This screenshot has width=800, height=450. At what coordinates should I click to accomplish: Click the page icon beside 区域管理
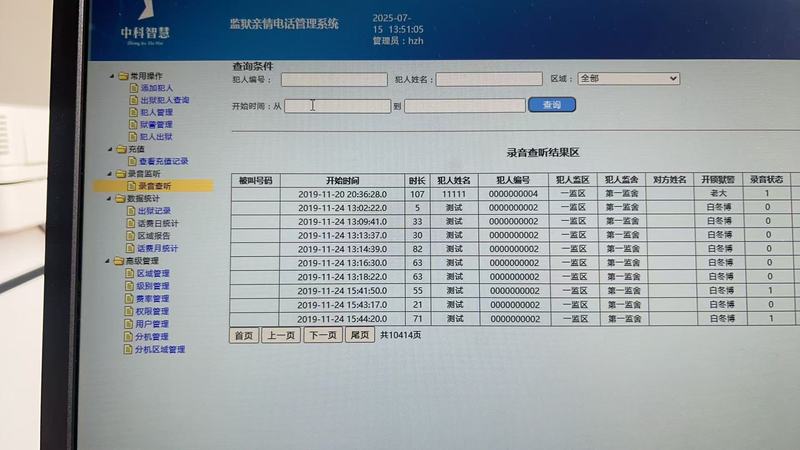130,273
